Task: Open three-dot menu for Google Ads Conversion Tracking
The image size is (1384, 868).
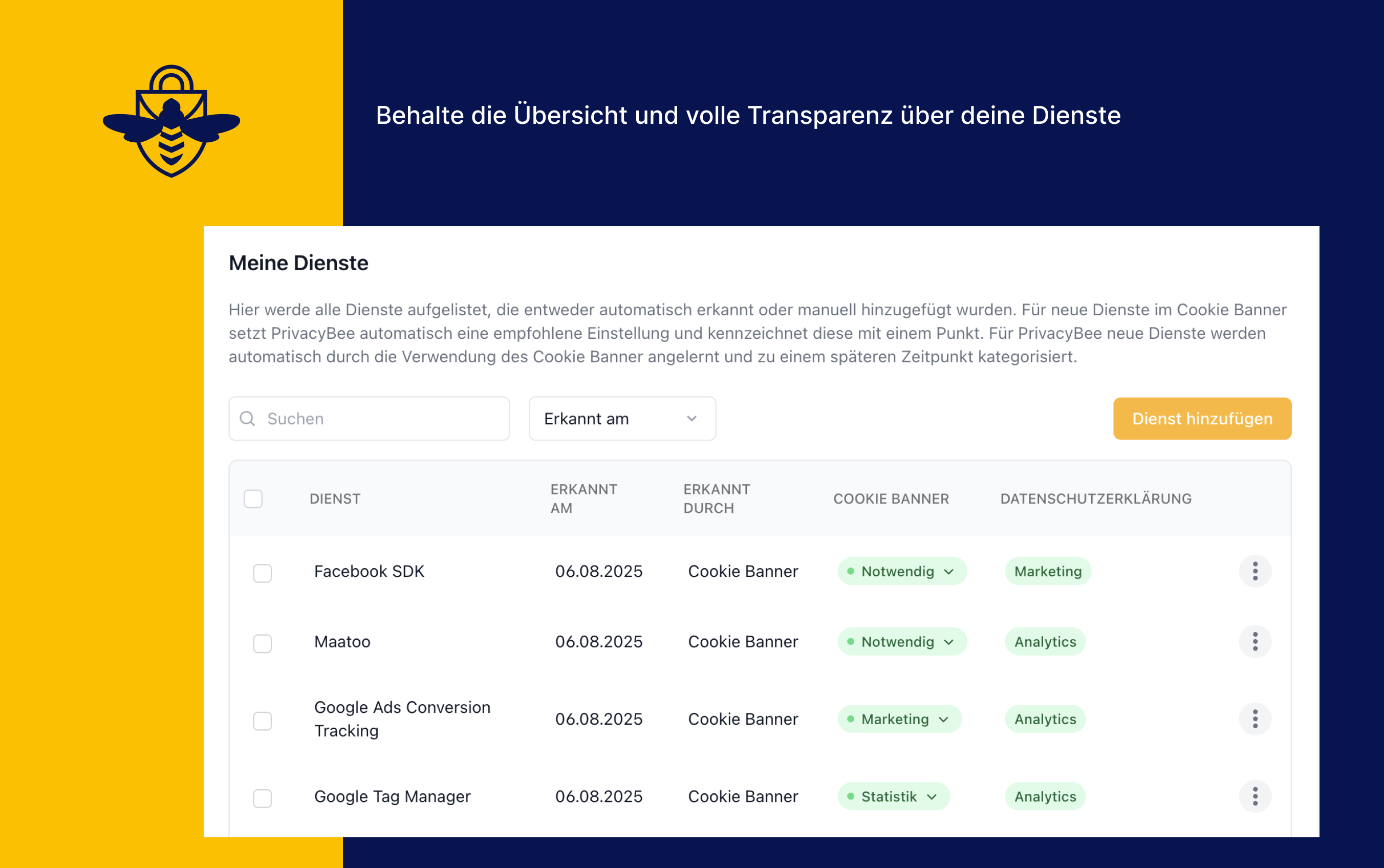Action: [x=1255, y=719]
